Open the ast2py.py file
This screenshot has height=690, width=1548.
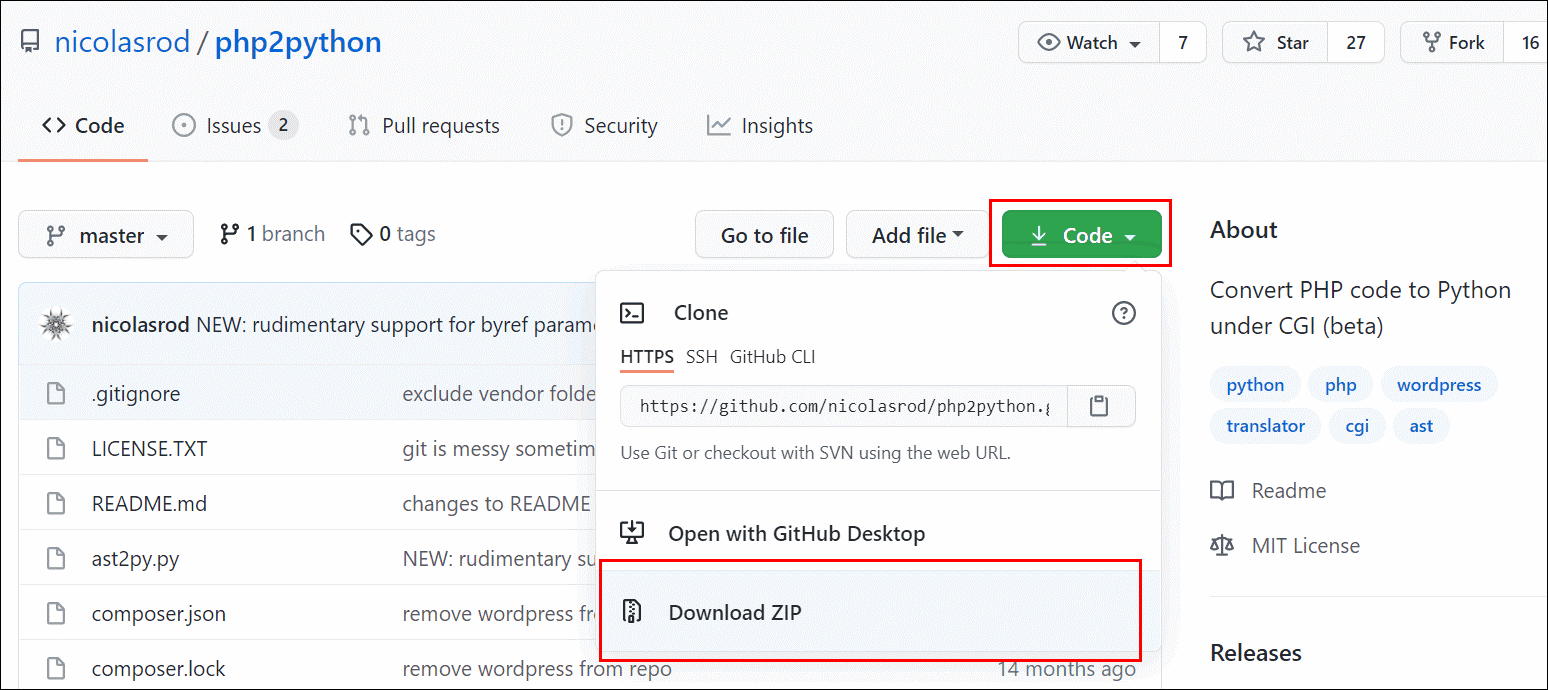click(x=135, y=558)
